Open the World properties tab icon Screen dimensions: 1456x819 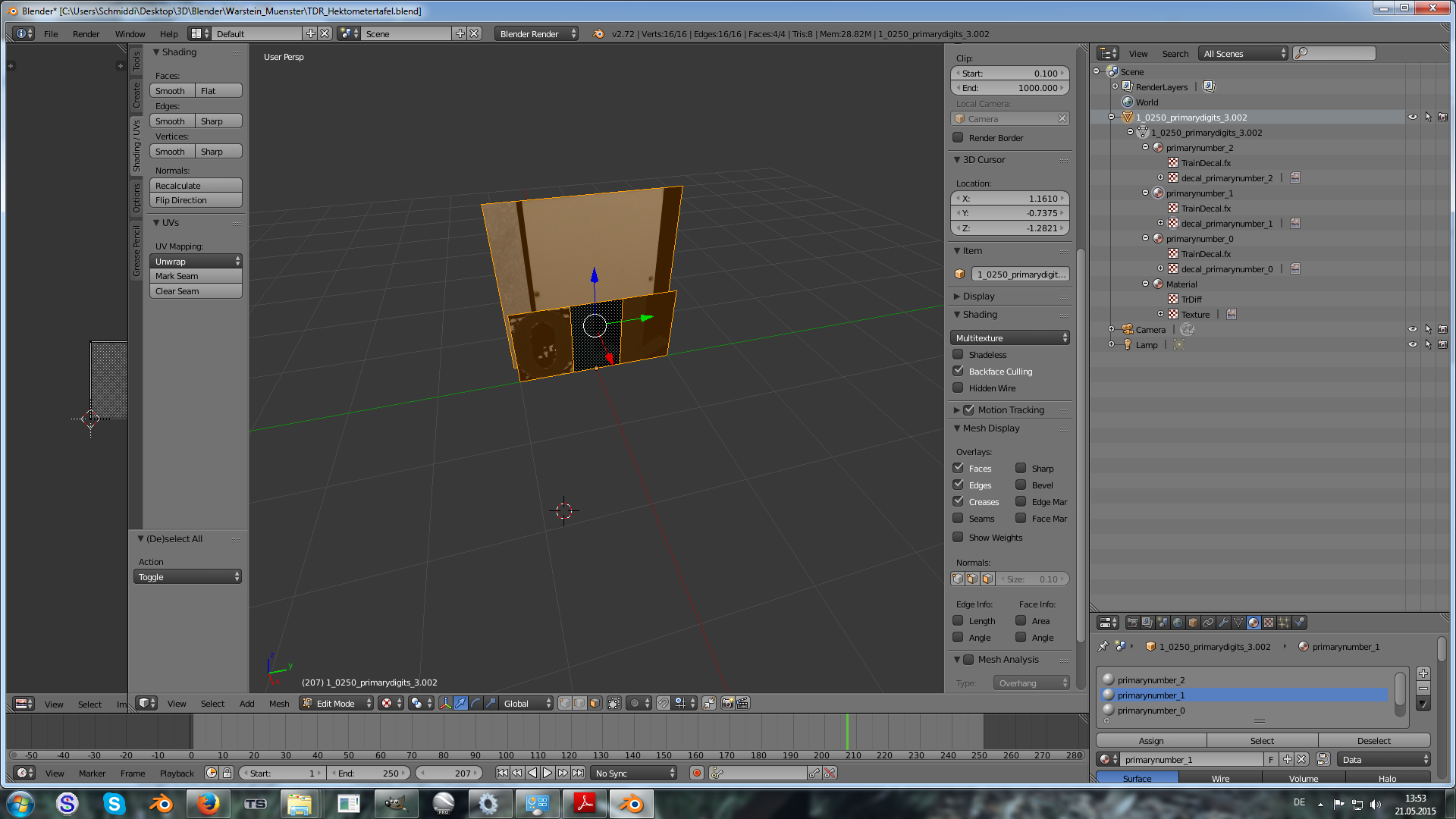tap(1178, 623)
